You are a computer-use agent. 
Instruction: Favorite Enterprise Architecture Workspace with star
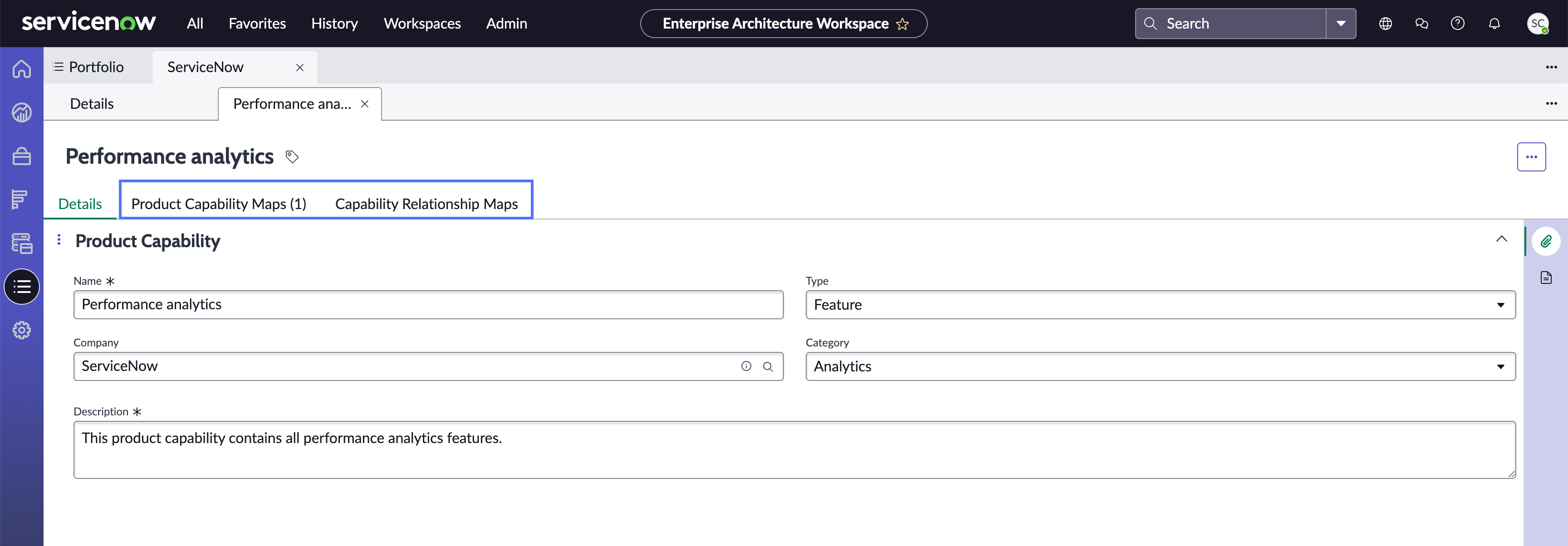pos(902,24)
